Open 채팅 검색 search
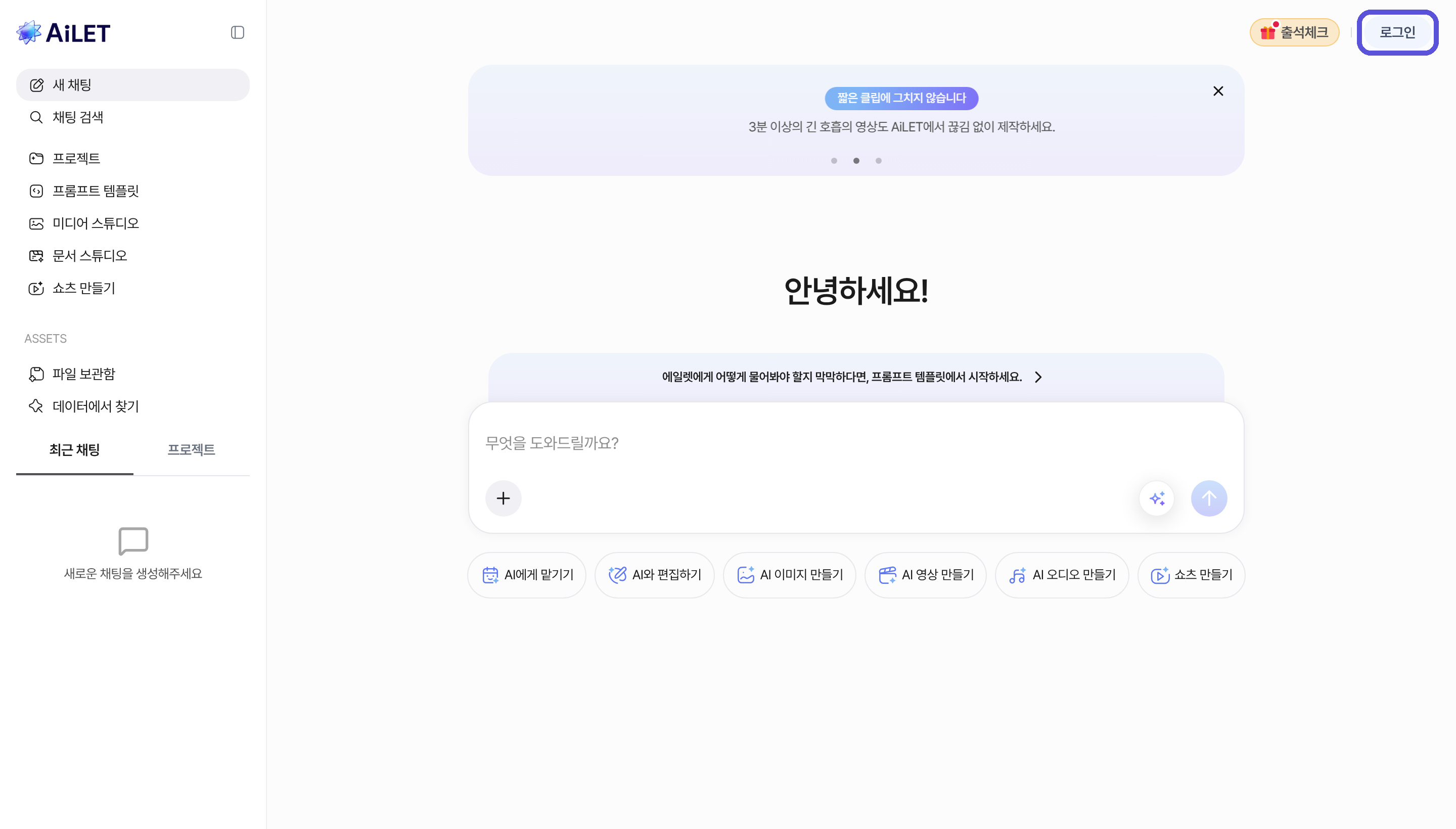This screenshot has width=1456, height=829. tap(132, 117)
